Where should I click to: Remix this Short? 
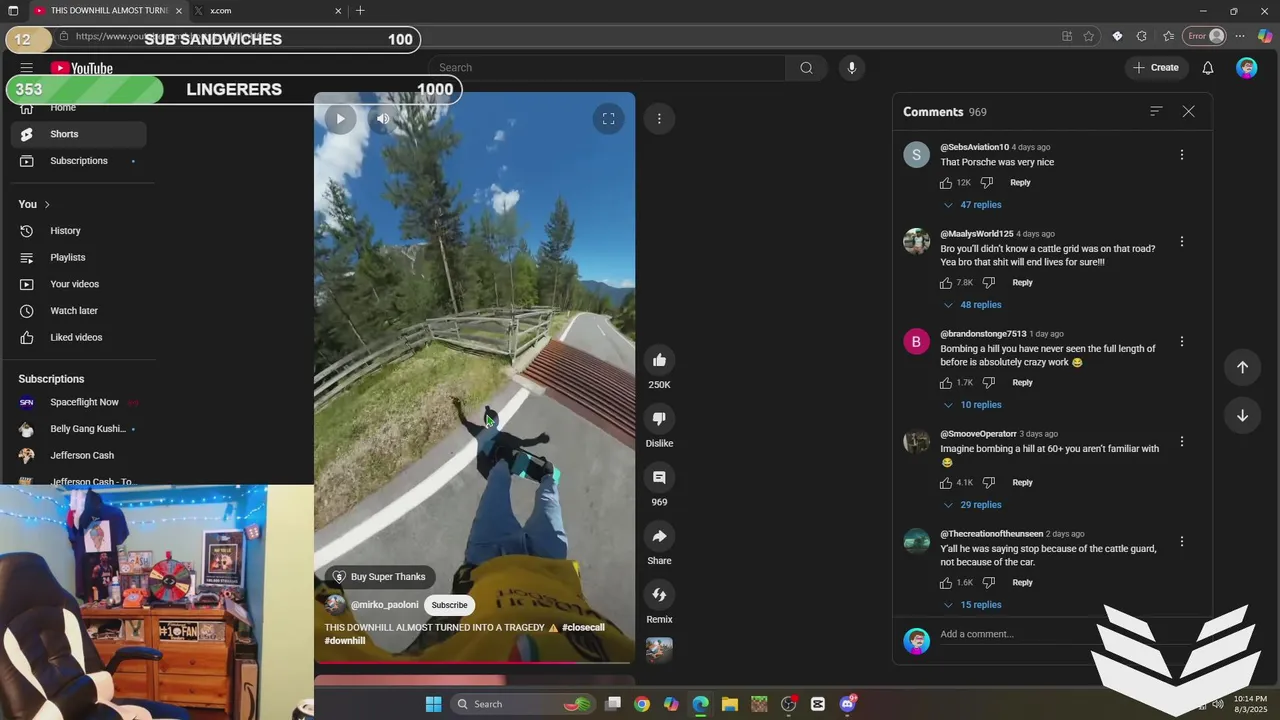pyautogui.click(x=659, y=595)
